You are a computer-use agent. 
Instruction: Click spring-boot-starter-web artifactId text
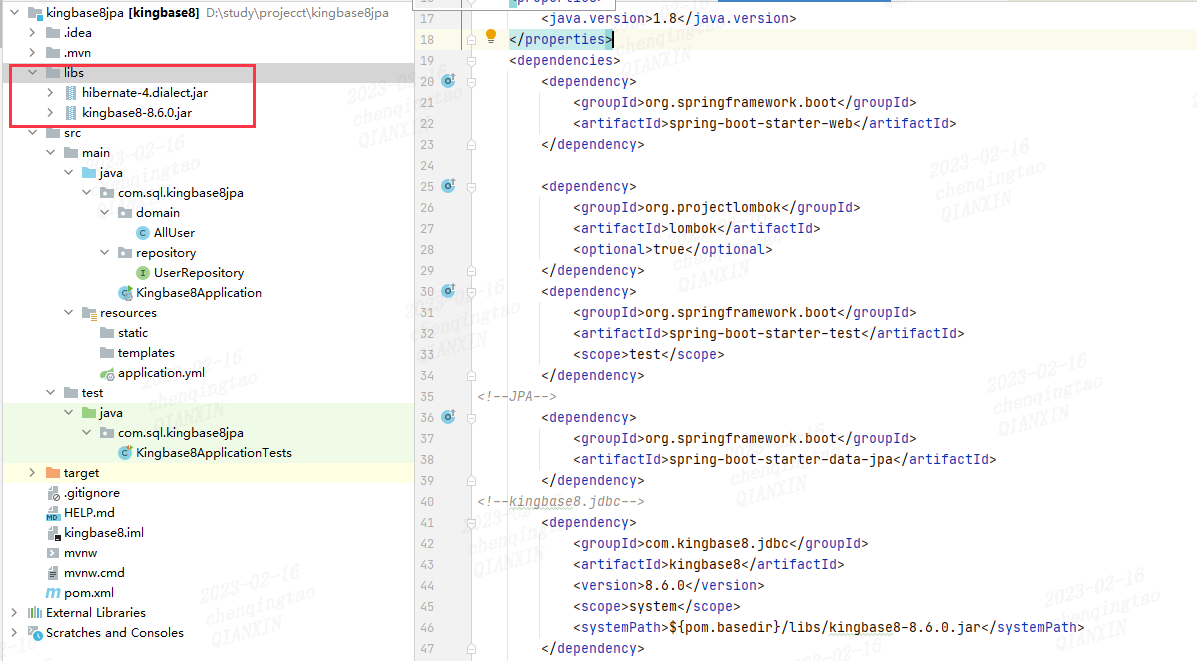click(760, 123)
